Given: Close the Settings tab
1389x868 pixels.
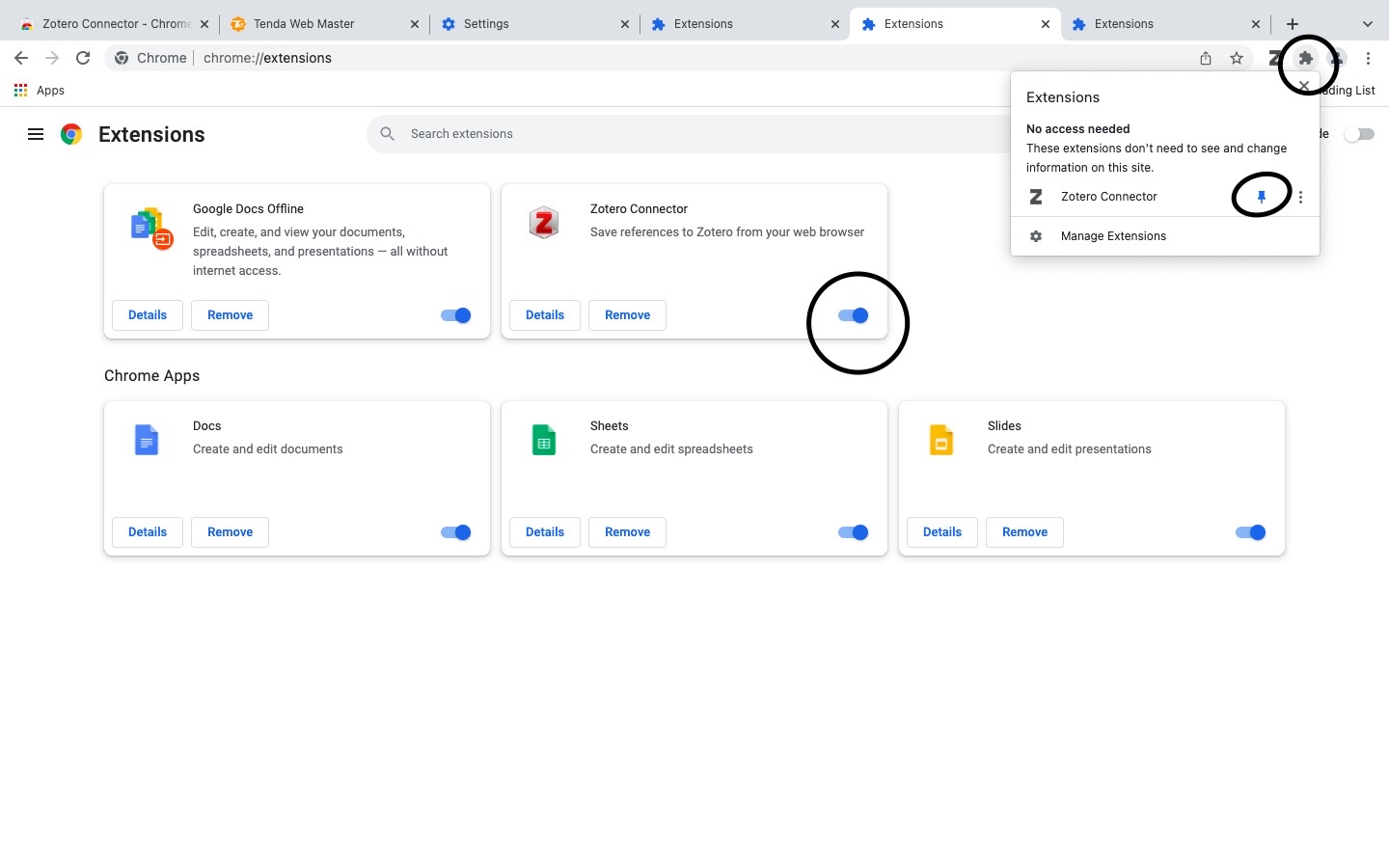Looking at the screenshot, I should pyautogui.click(x=625, y=24).
